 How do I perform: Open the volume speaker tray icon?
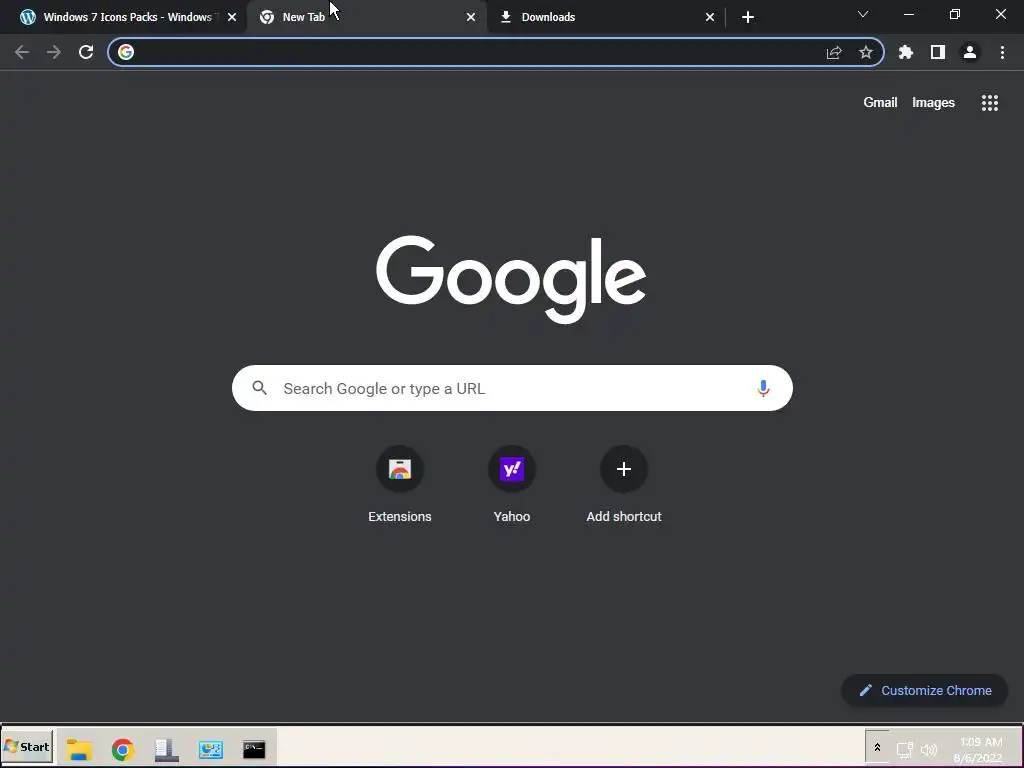coord(929,750)
